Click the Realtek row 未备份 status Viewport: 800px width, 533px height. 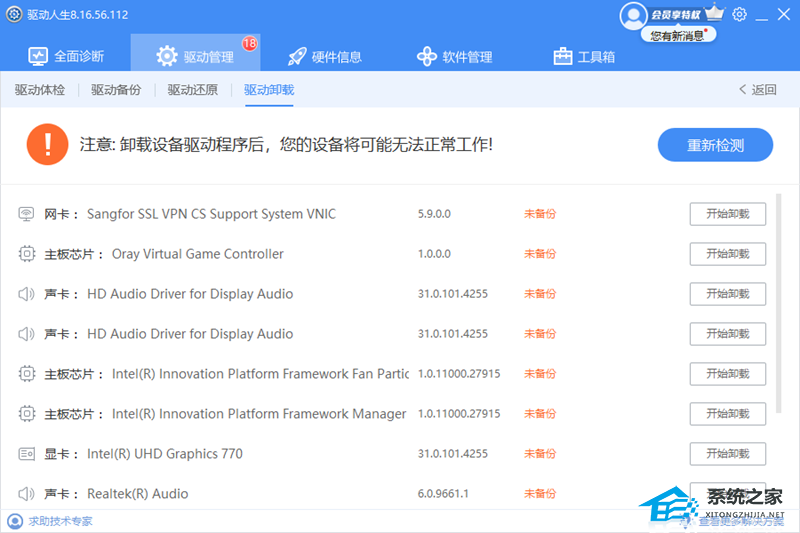click(540, 494)
